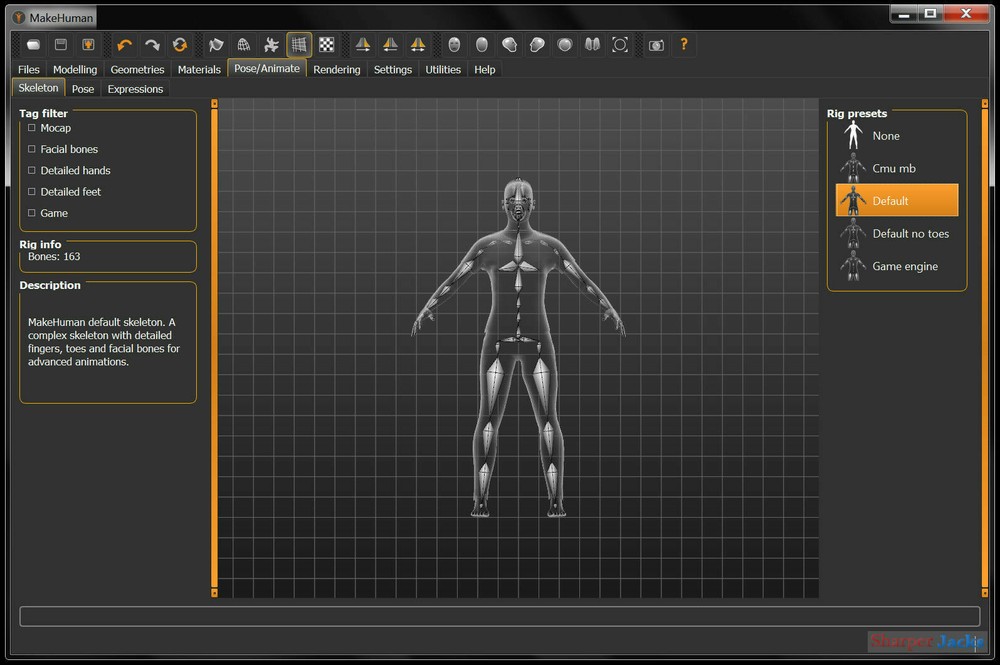
Task: Open the Geometries tab
Action: click(137, 69)
